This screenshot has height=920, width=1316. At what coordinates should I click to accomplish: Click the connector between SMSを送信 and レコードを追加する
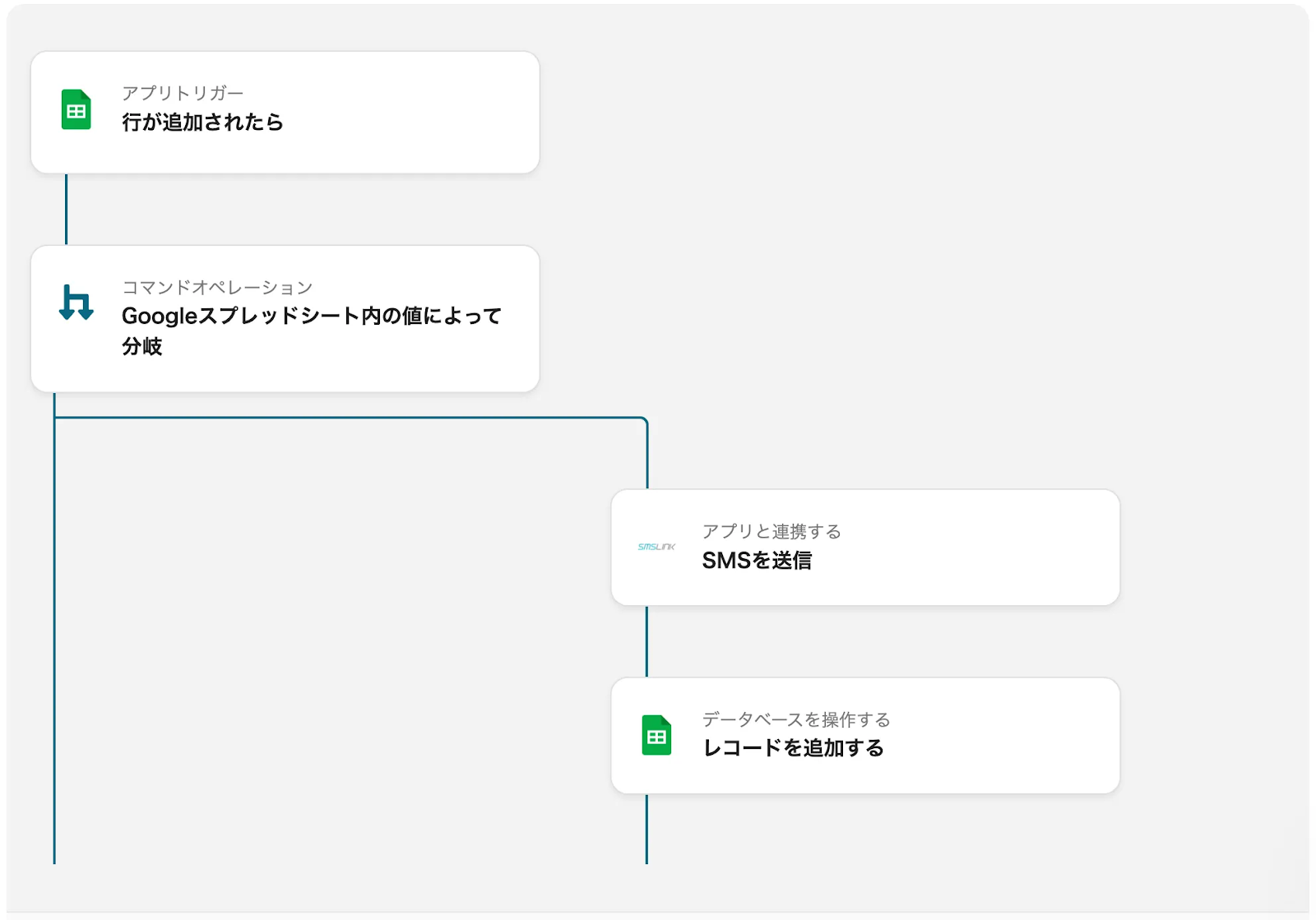click(x=646, y=641)
